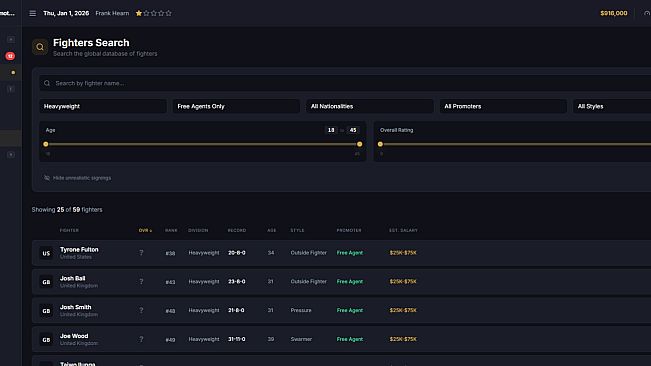This screenshot has width=651, height=366.
Task: Sort by the AGE column header
Action: 272,230
